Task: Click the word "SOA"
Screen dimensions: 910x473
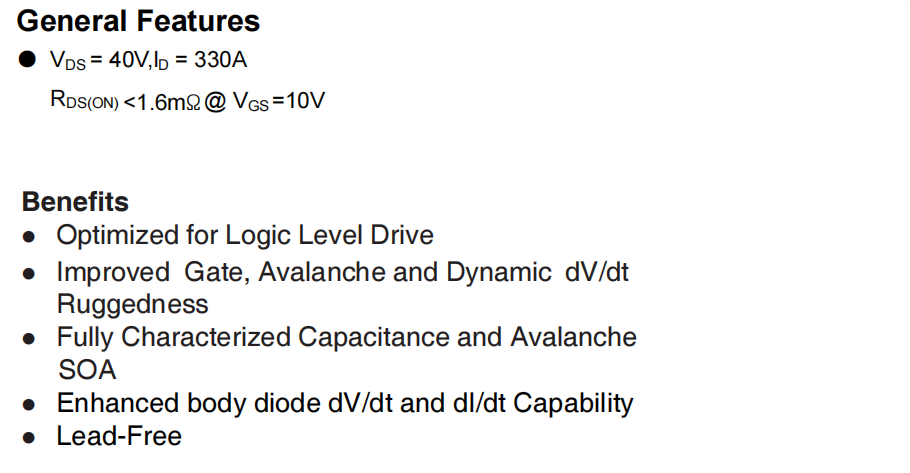Action: tap(86, 370)
